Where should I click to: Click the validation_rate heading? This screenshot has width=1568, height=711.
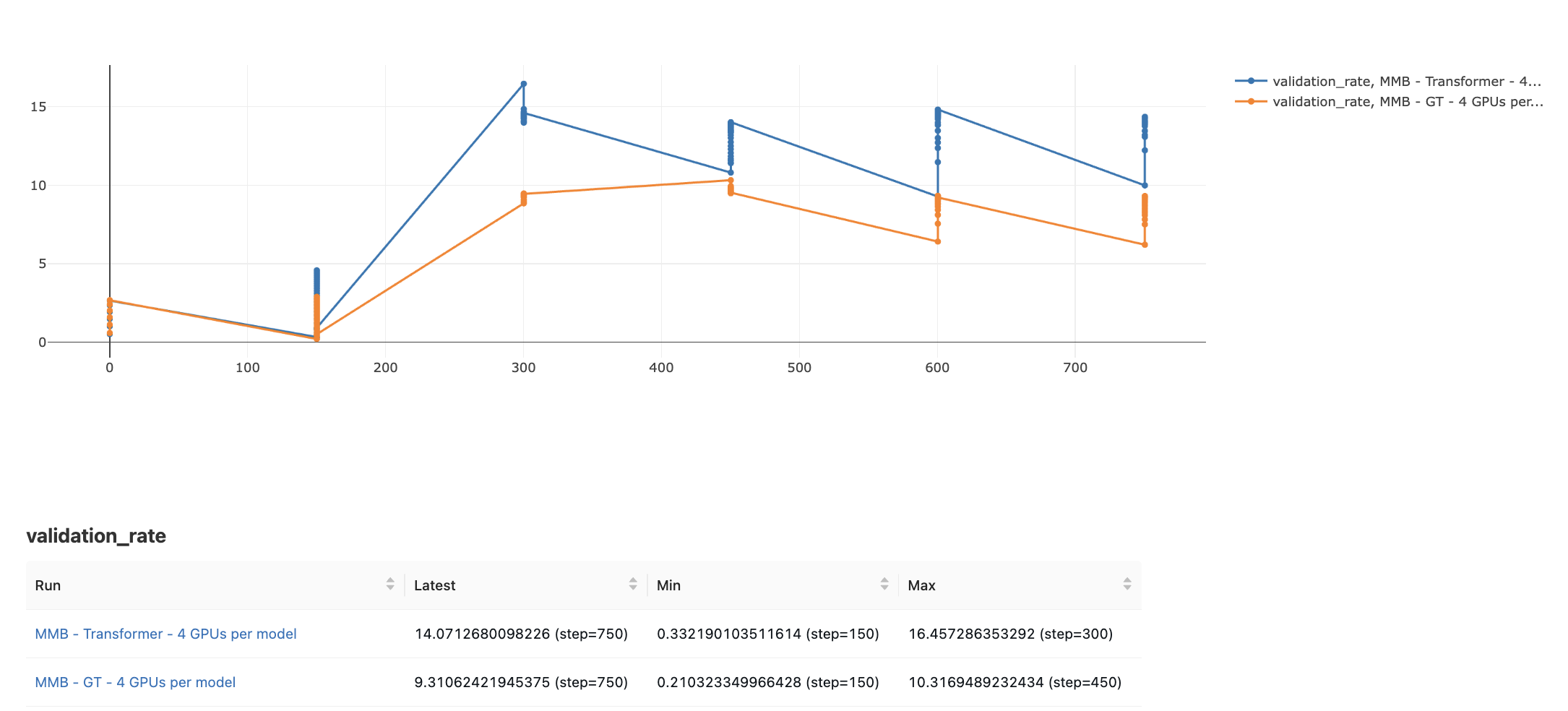(x=96, y=535)
